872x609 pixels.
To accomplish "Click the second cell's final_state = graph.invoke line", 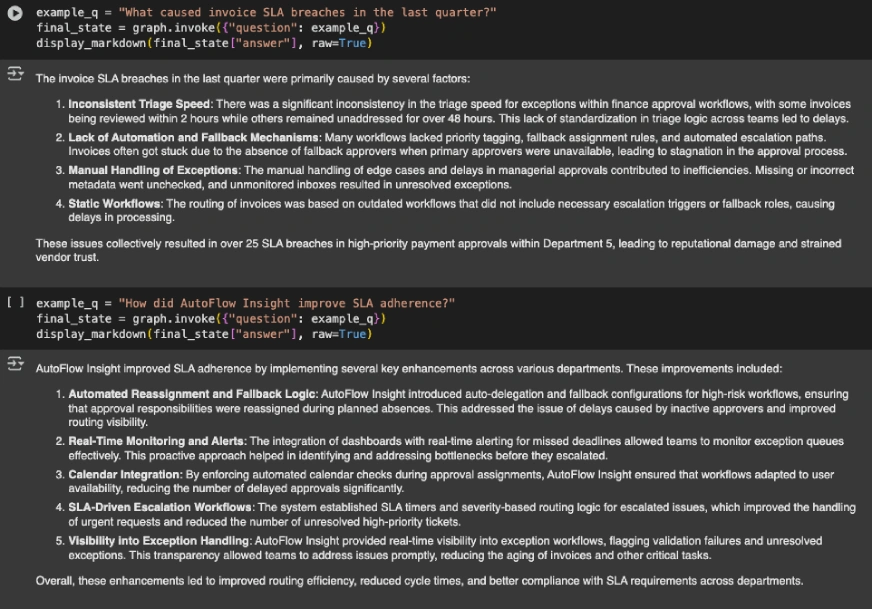I will 211,319.
